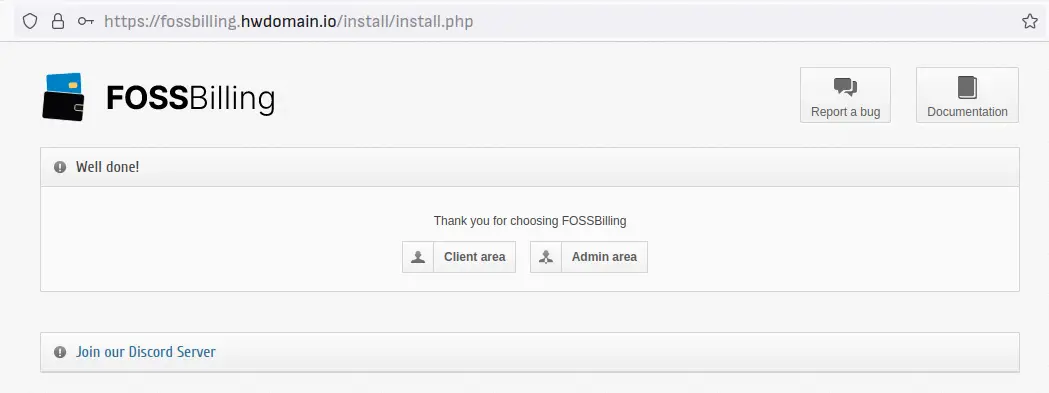
Task: Open the Documentation button
Action: pyautogui.click(x=967, y=95)
